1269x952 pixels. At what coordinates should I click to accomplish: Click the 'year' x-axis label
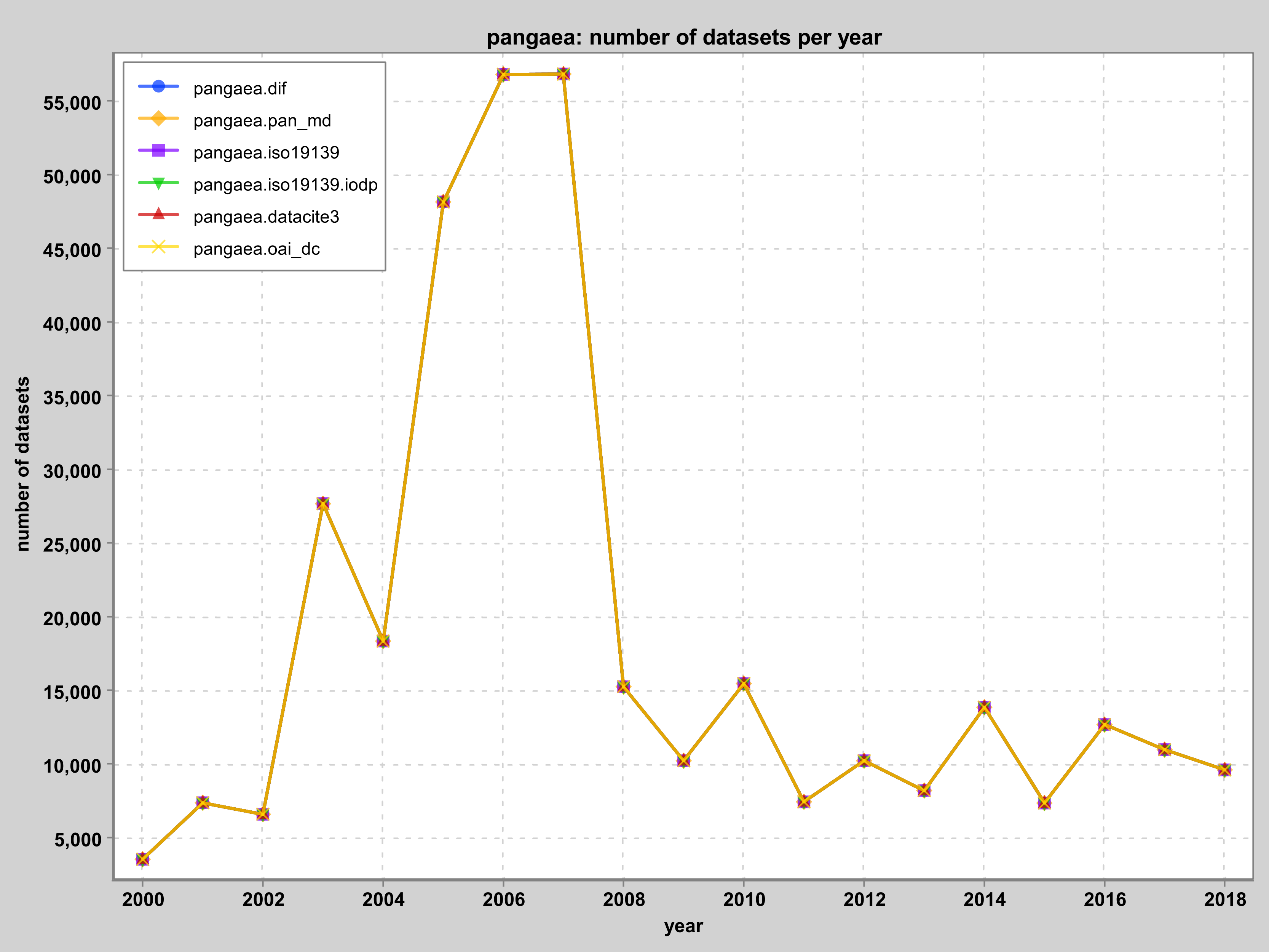point(683,926)
